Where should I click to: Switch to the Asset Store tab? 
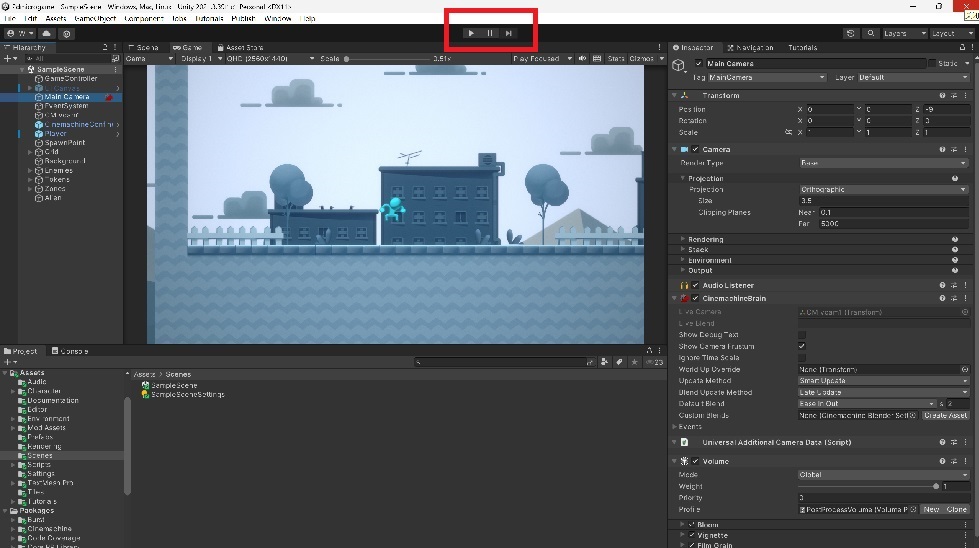point(240,47)
